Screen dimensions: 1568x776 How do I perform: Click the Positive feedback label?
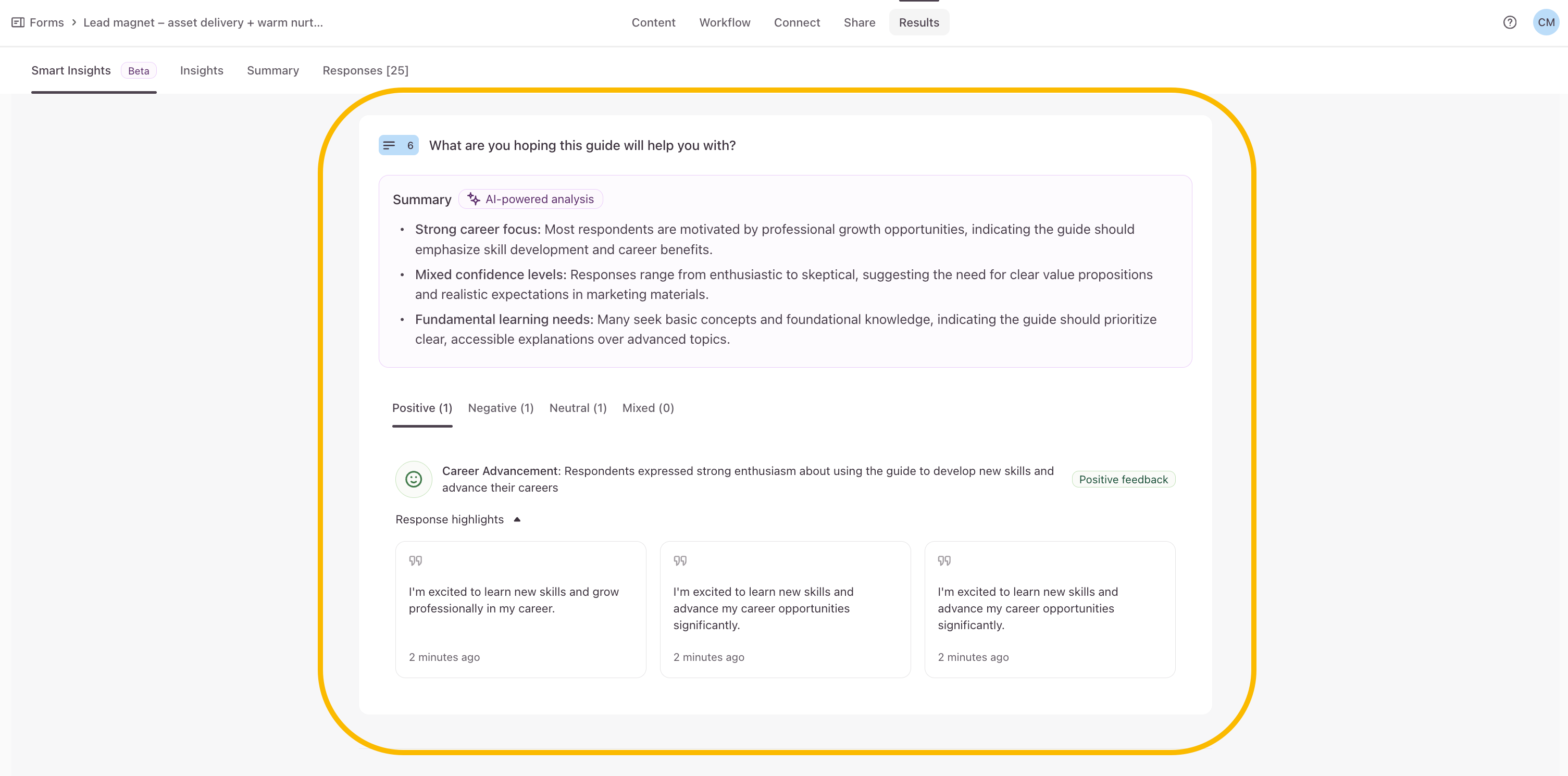coord(1123,479)
